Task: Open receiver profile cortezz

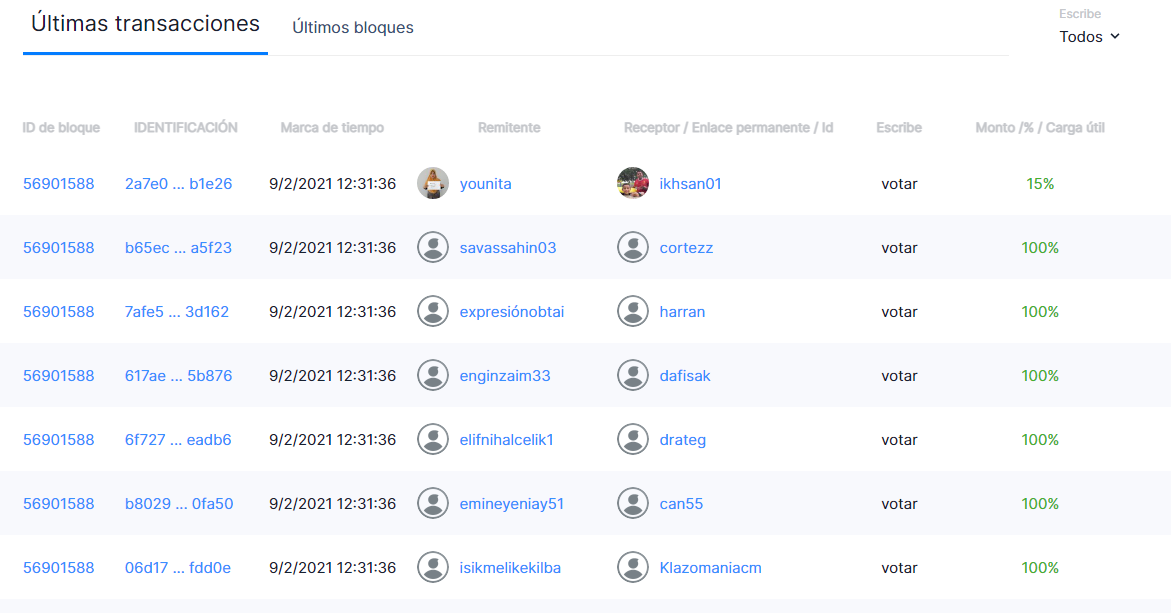Action: point(686,248)
